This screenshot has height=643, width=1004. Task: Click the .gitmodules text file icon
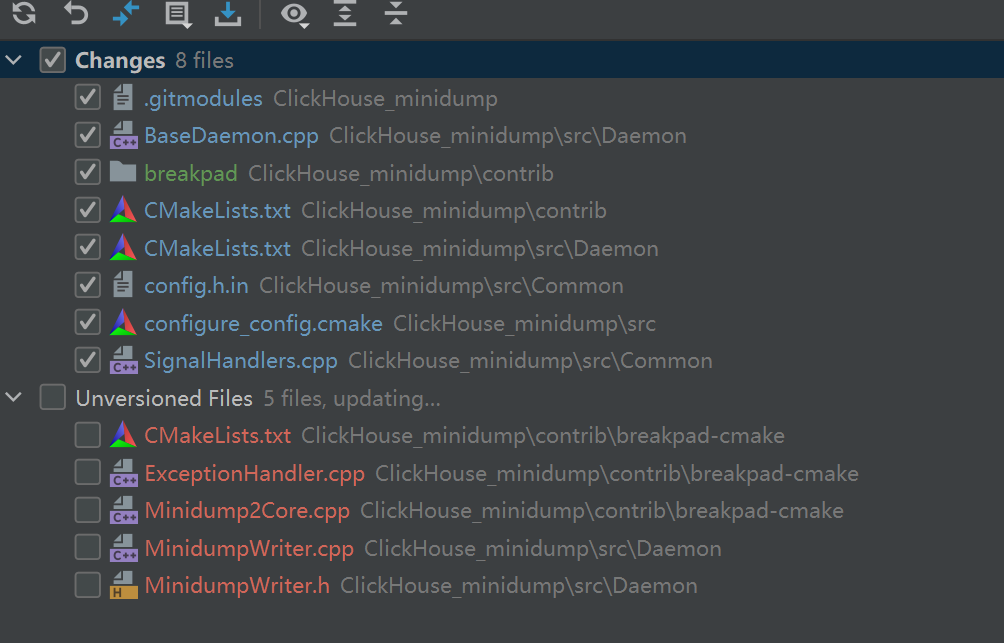point(123,97)
